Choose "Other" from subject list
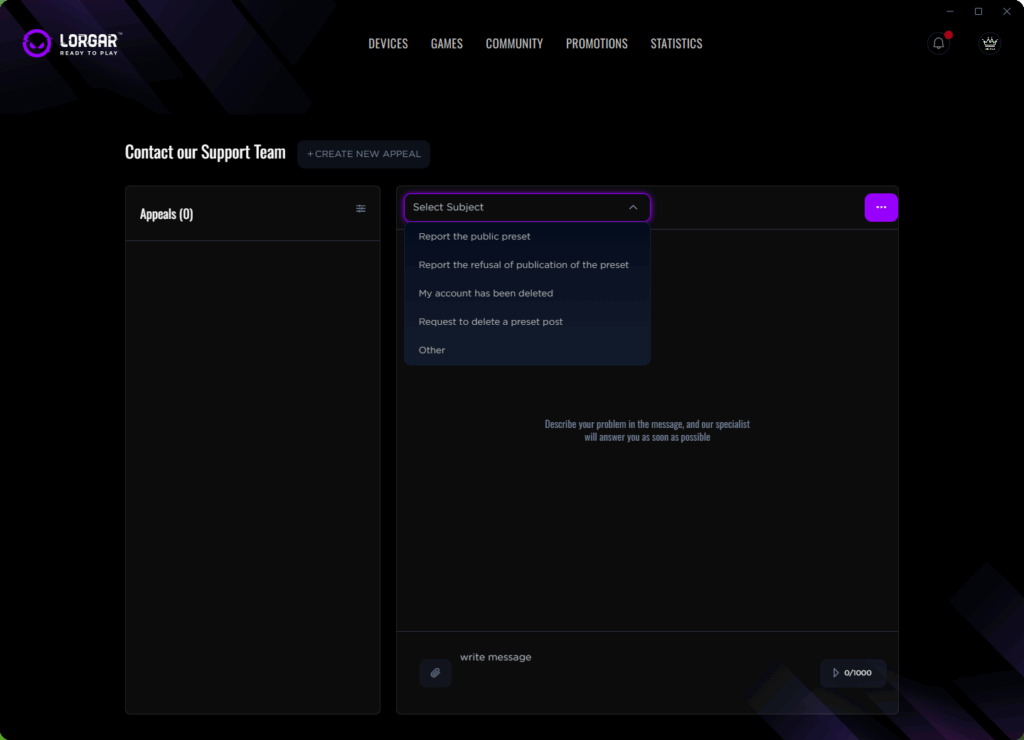The height and width of the screenshot is (740, 1024). 432,350
